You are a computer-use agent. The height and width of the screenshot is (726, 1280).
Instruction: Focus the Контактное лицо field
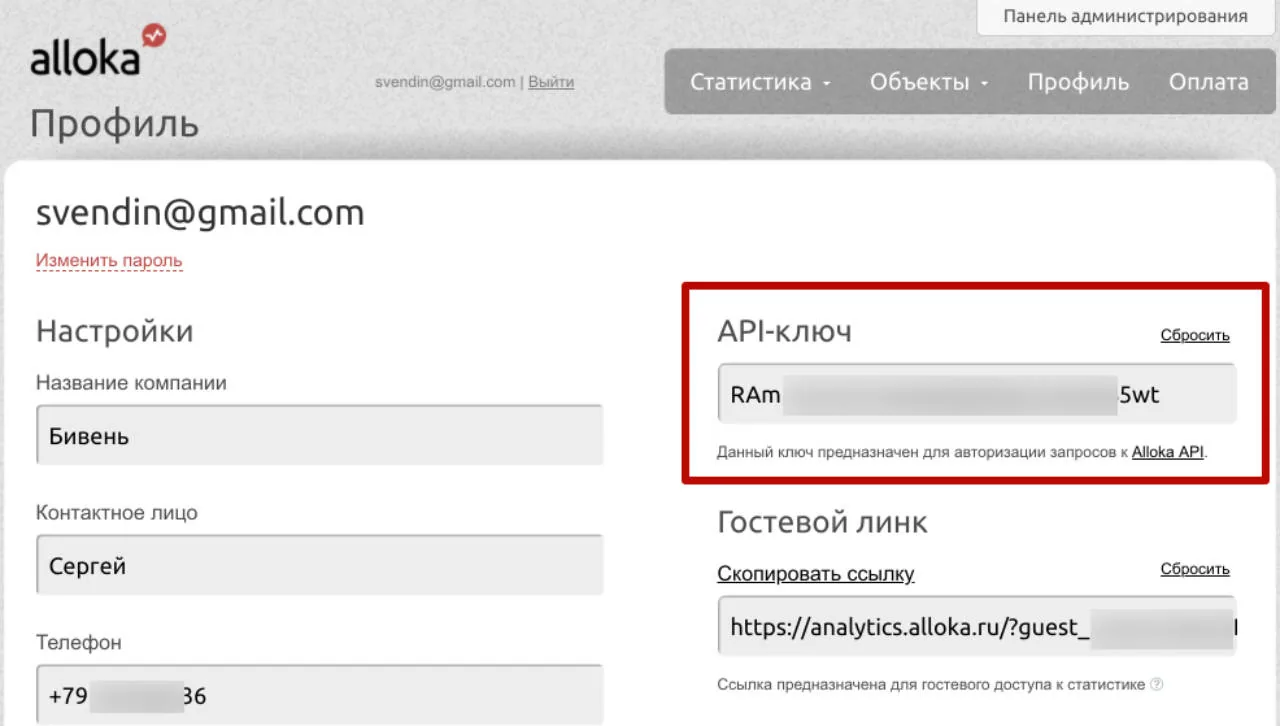point(320,565)
